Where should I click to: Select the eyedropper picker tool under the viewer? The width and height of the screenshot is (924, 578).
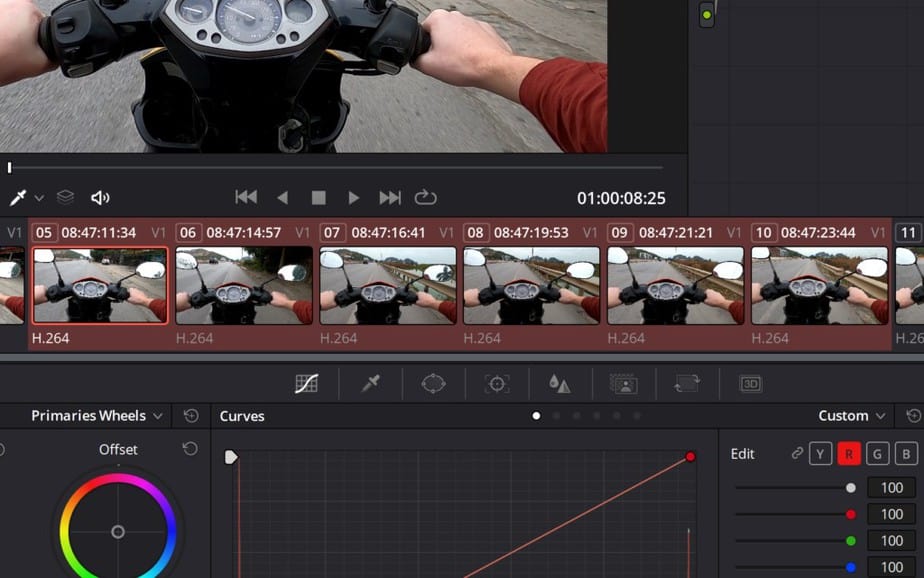(x=18, y=198)
